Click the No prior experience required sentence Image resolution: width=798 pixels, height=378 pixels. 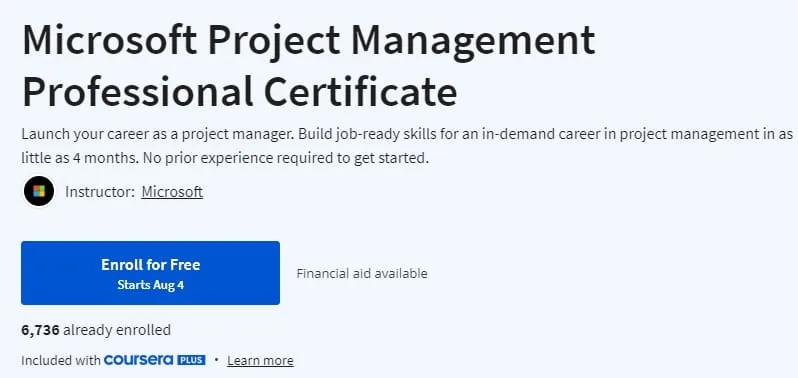coord(286,158)
